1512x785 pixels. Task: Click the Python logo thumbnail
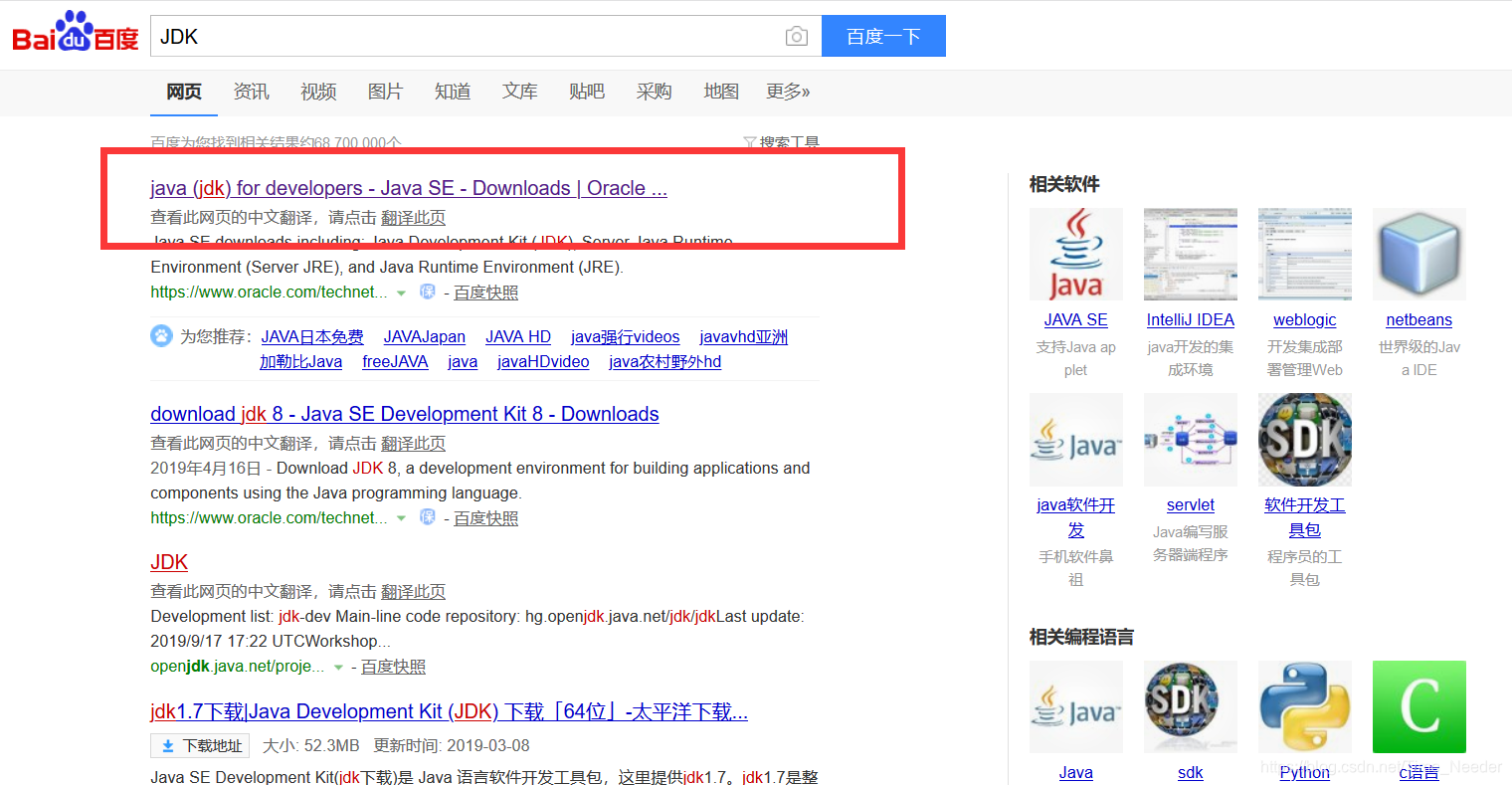[x=1305, y=706]
